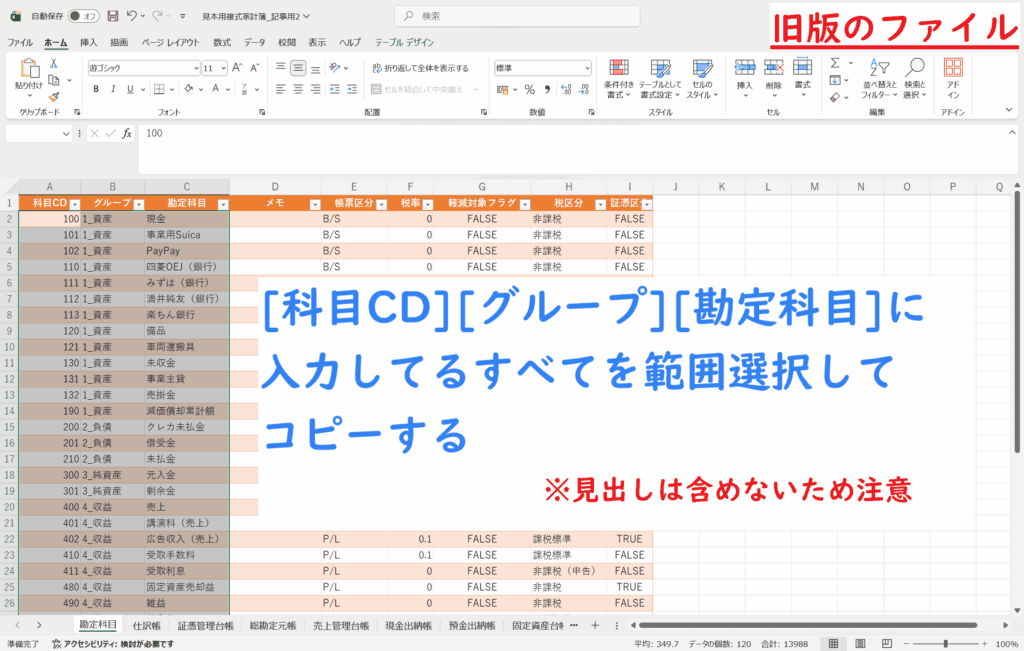Image resolution: width=1024 pixels, height=651 pixels.
Task: Open the 挿入 ribbon tab
Action: coord(88,43)
